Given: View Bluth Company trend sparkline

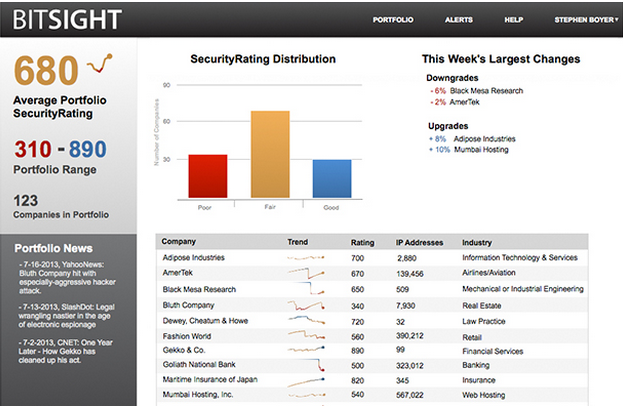Looking at the screenshot, I should 306,305.
